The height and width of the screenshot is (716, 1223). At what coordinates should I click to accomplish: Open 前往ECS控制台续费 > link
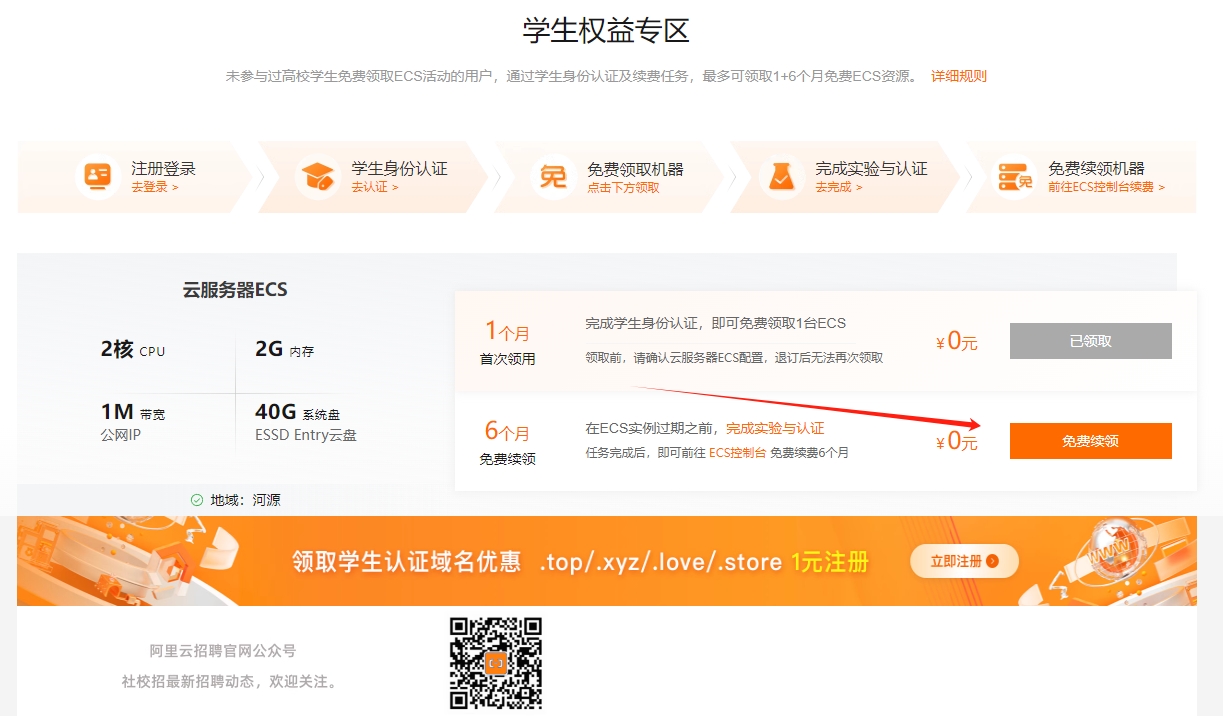[x=1106, y=187]
